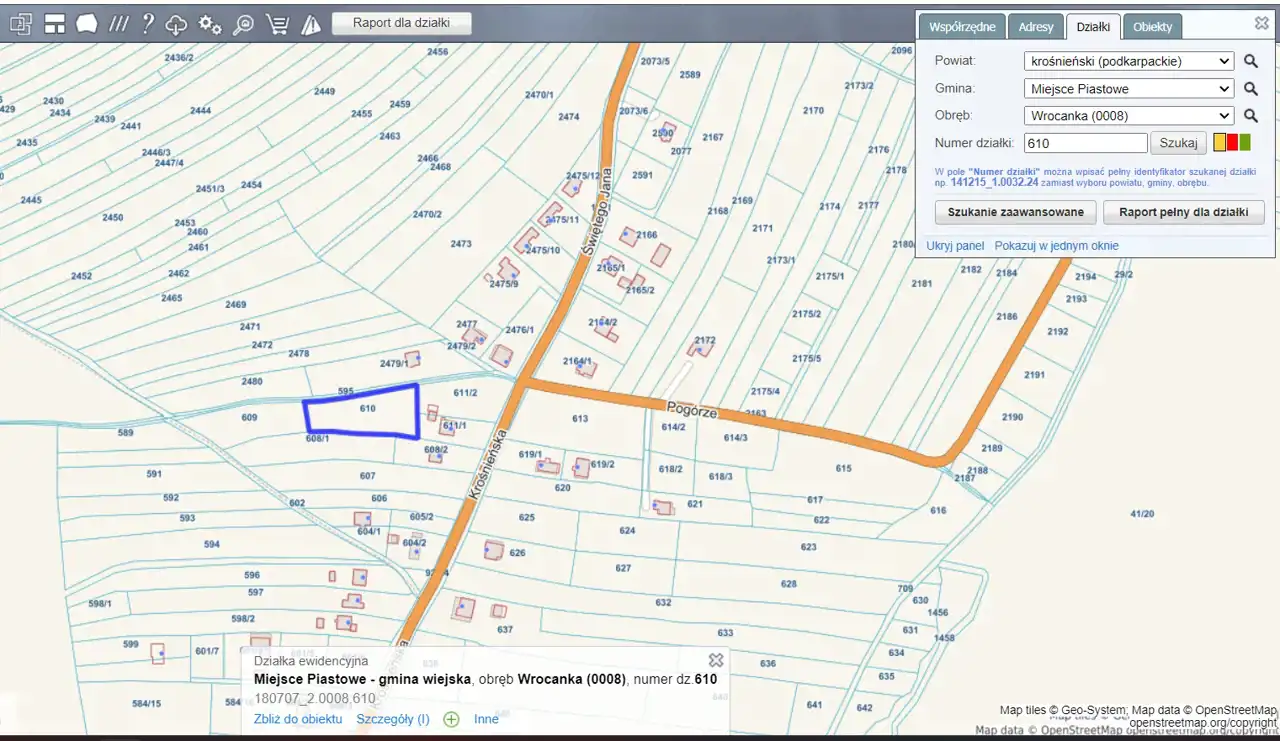1280x741 pixels.
Task: Click the shopping cart icon
Action: (x=277, y=25)
